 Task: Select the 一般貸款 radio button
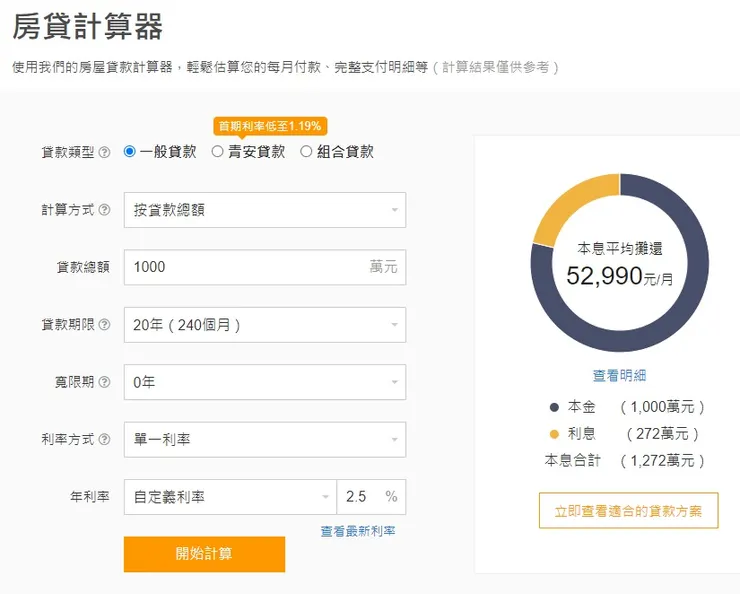point(130,152)
